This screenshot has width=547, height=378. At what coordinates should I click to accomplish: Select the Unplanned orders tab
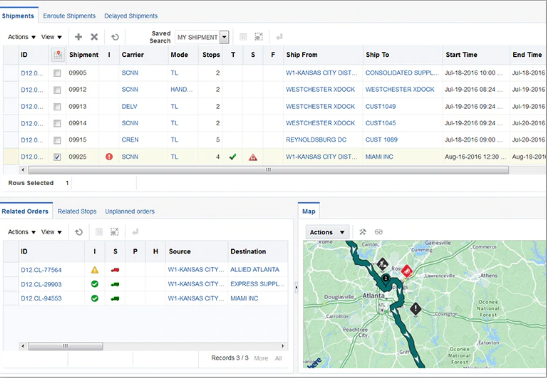[130, 211]
